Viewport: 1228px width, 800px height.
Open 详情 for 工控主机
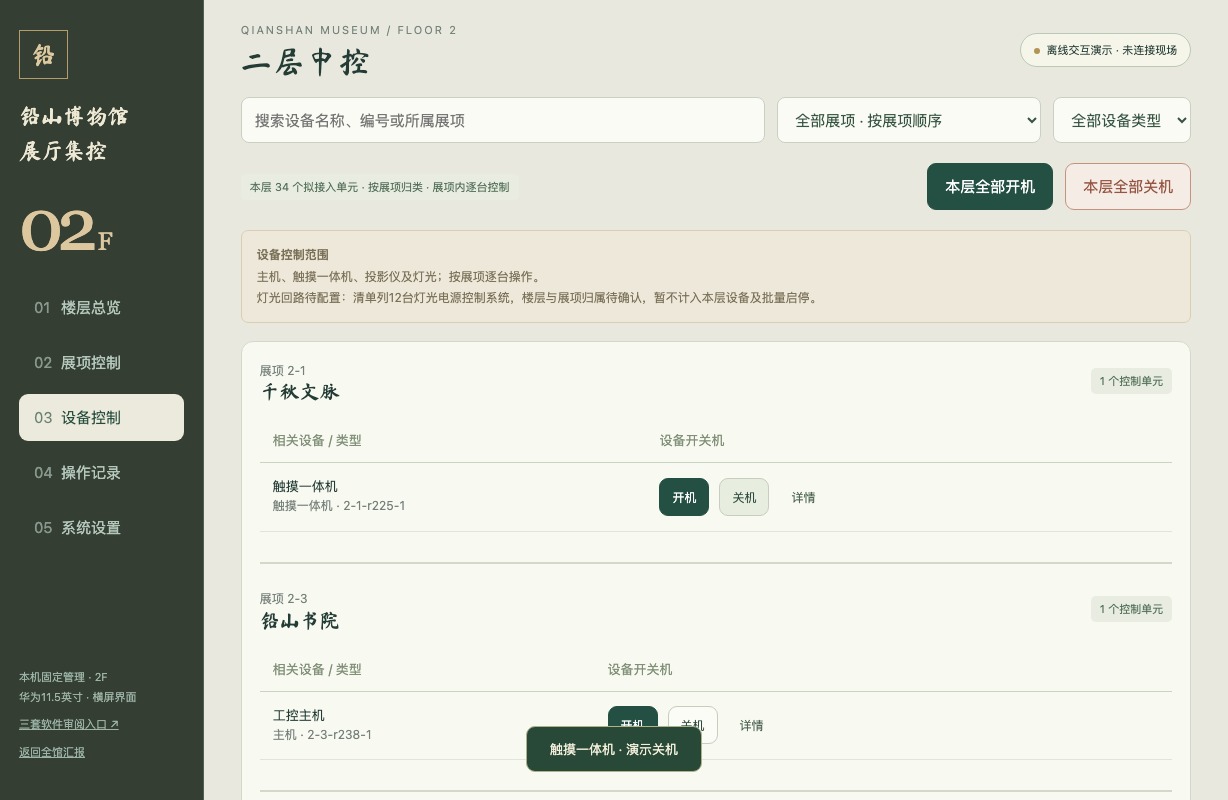click(752, 725)
